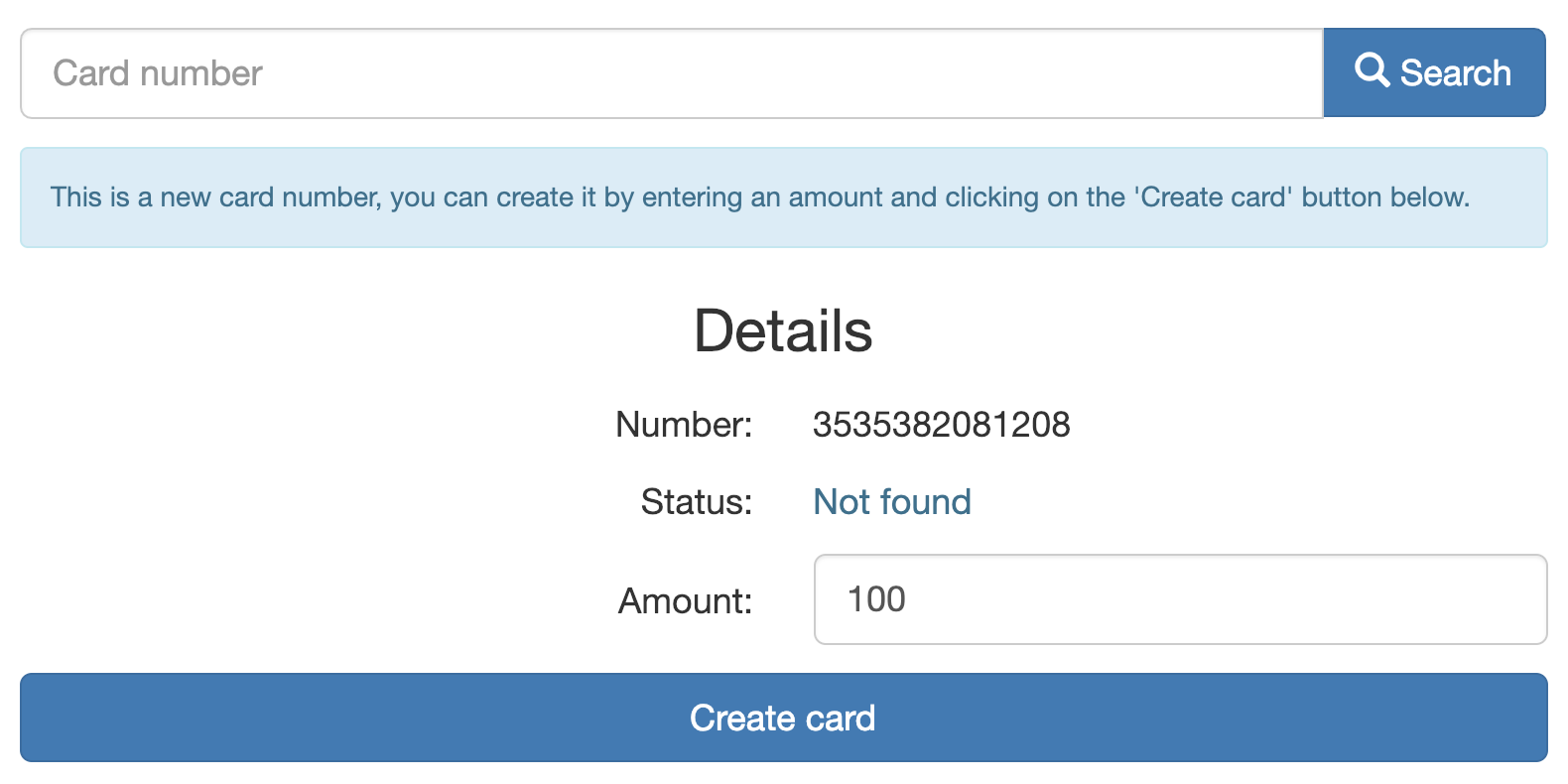1568x784 pixels.
Task: Click the 'Not found' status text
Action: pyautogui.click(x=891, y=502)
